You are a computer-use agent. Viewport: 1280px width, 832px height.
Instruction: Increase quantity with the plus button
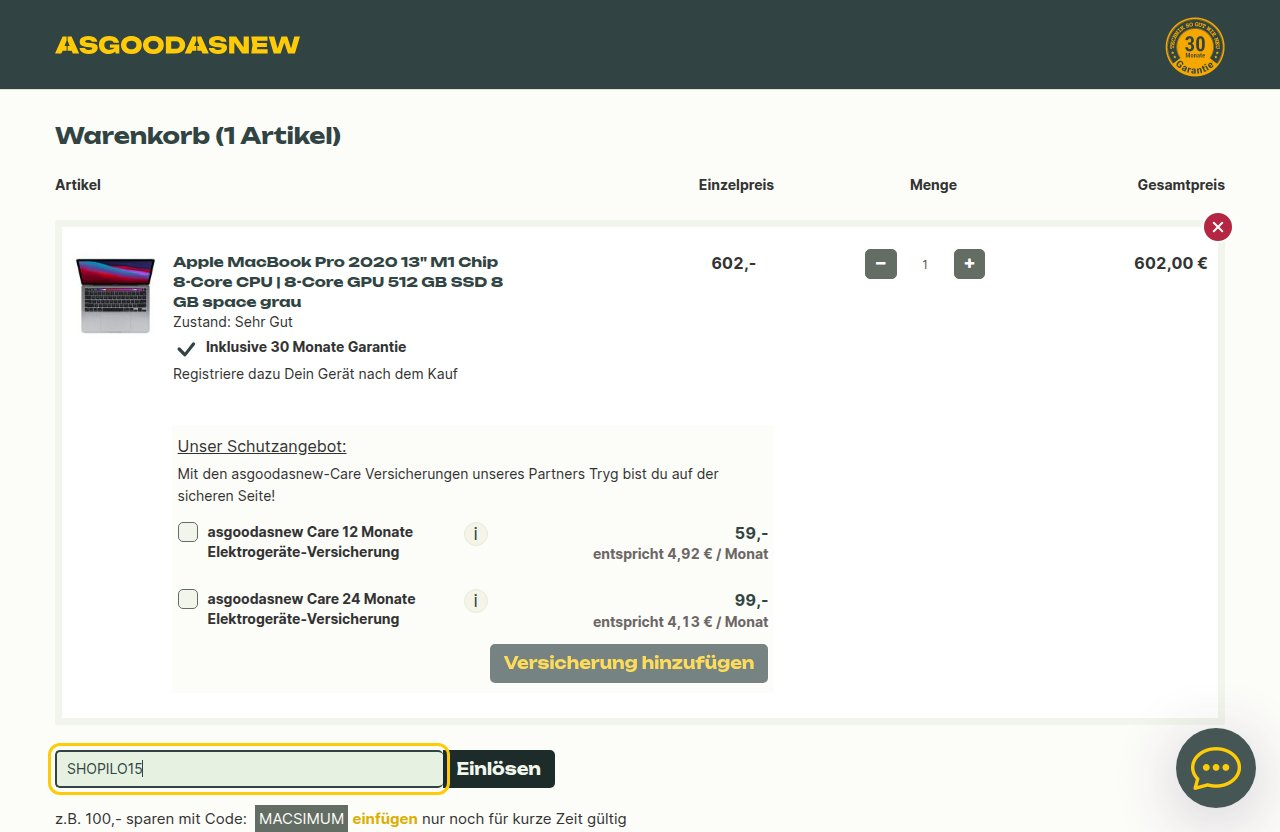coord(969,264)
